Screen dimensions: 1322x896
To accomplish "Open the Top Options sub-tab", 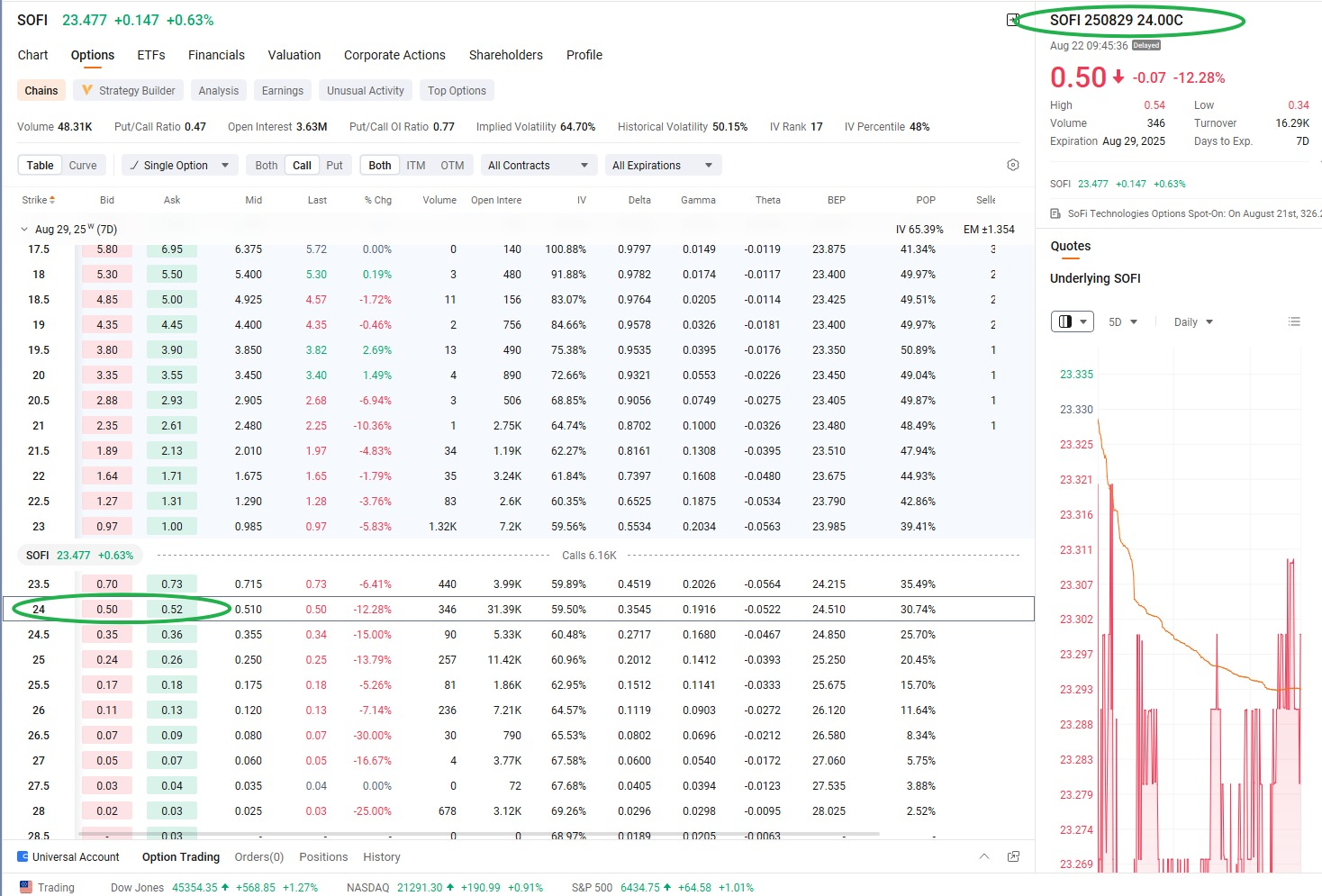I will pos(457,91).
